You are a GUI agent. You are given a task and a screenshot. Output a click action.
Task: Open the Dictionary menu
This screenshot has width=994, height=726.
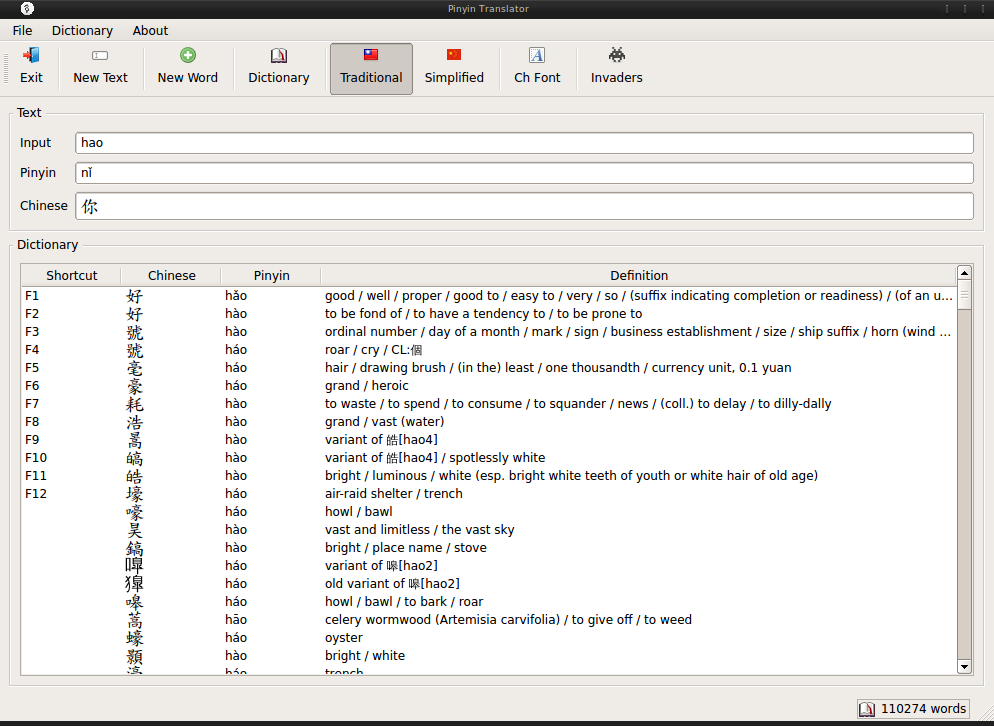82,30
